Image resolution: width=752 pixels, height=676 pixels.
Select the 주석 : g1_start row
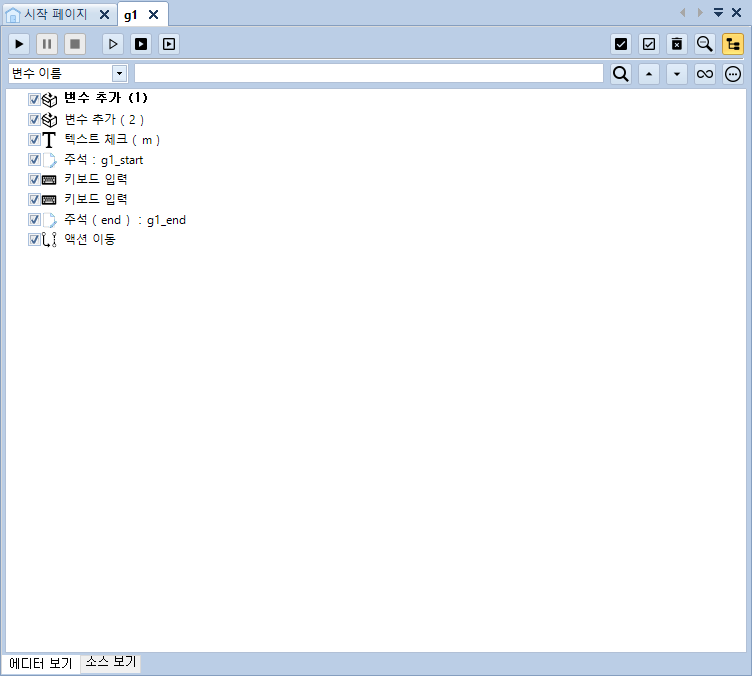click(104, 160)
